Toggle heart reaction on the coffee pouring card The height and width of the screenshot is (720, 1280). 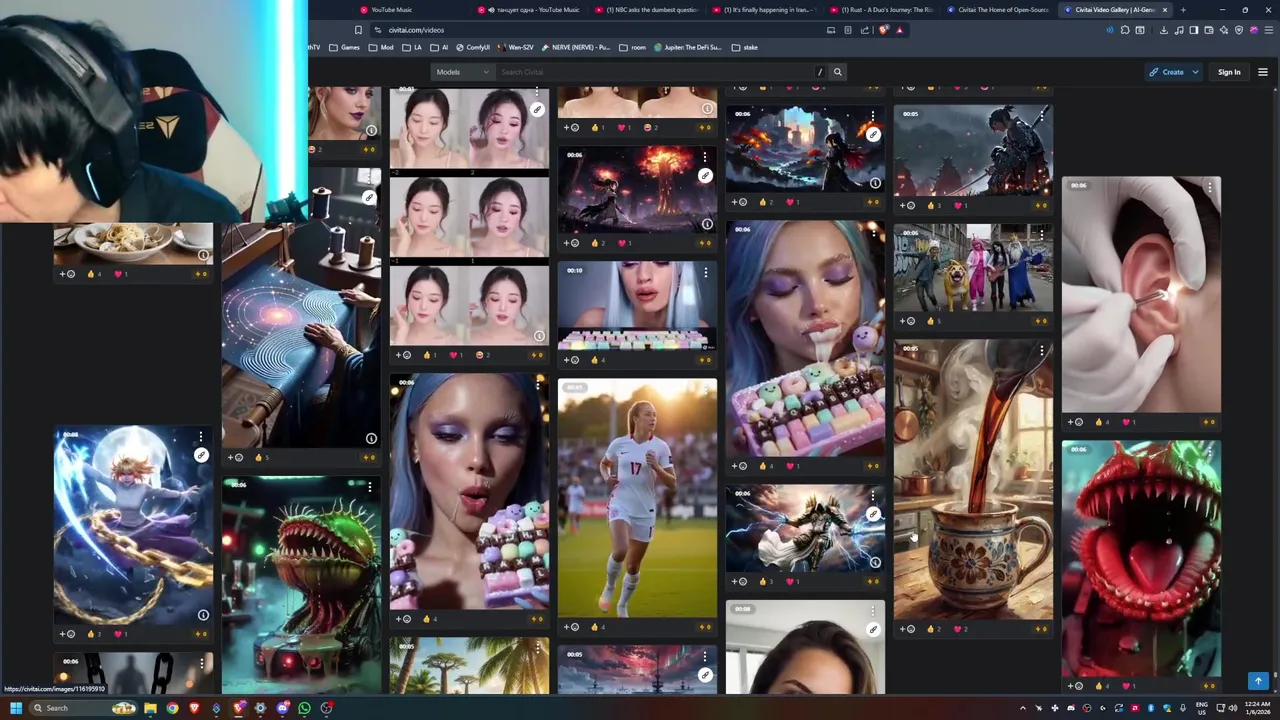(960, 629)
